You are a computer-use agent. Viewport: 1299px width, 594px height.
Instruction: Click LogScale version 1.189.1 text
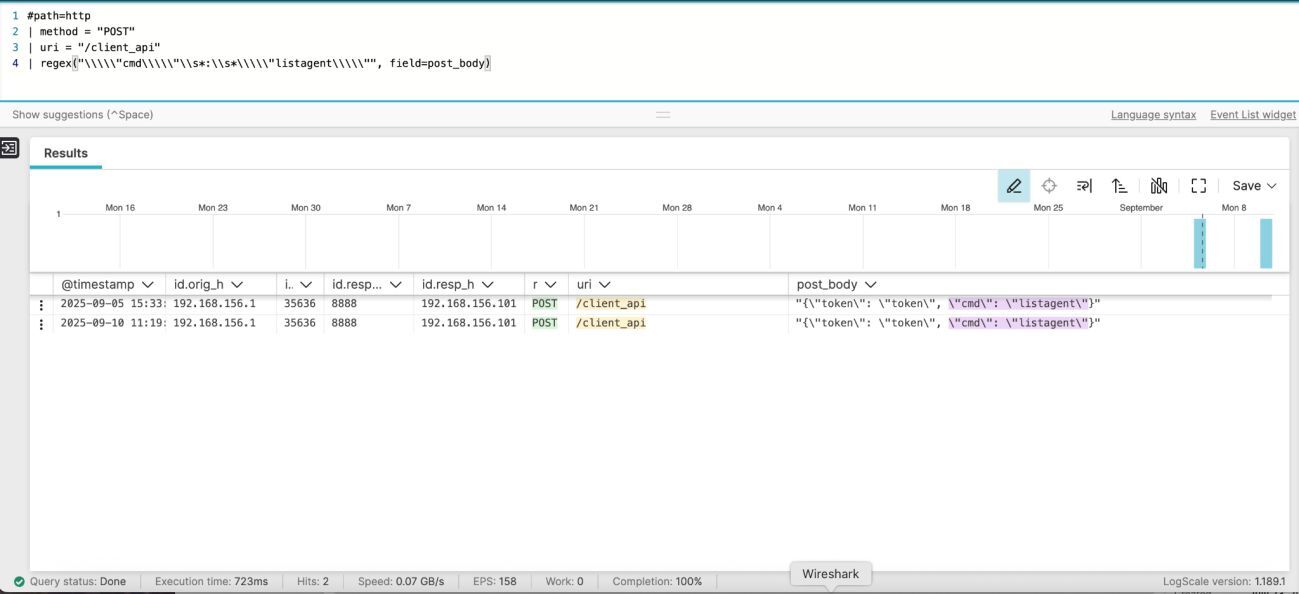click(1224, 581)
